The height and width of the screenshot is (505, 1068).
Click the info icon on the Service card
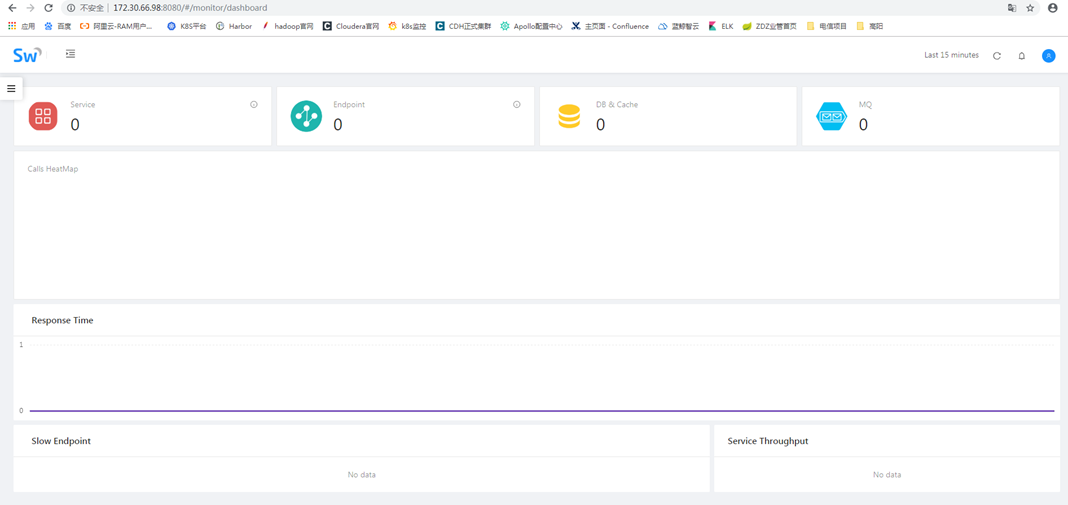254,104
